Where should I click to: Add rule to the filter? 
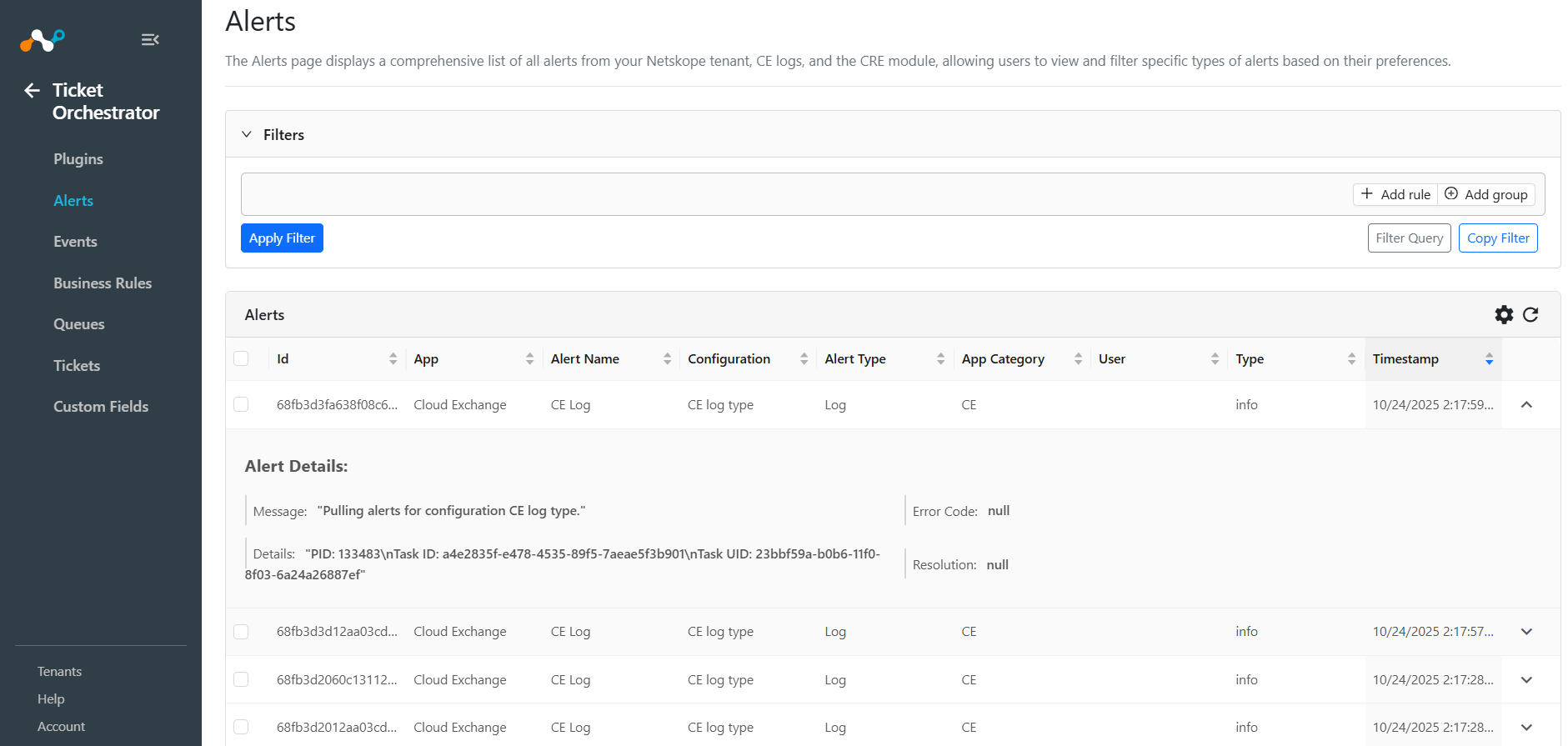1395,194
